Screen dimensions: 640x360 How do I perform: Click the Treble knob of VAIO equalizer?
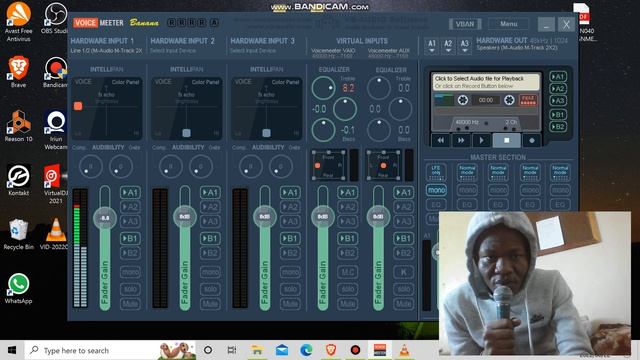323,88
